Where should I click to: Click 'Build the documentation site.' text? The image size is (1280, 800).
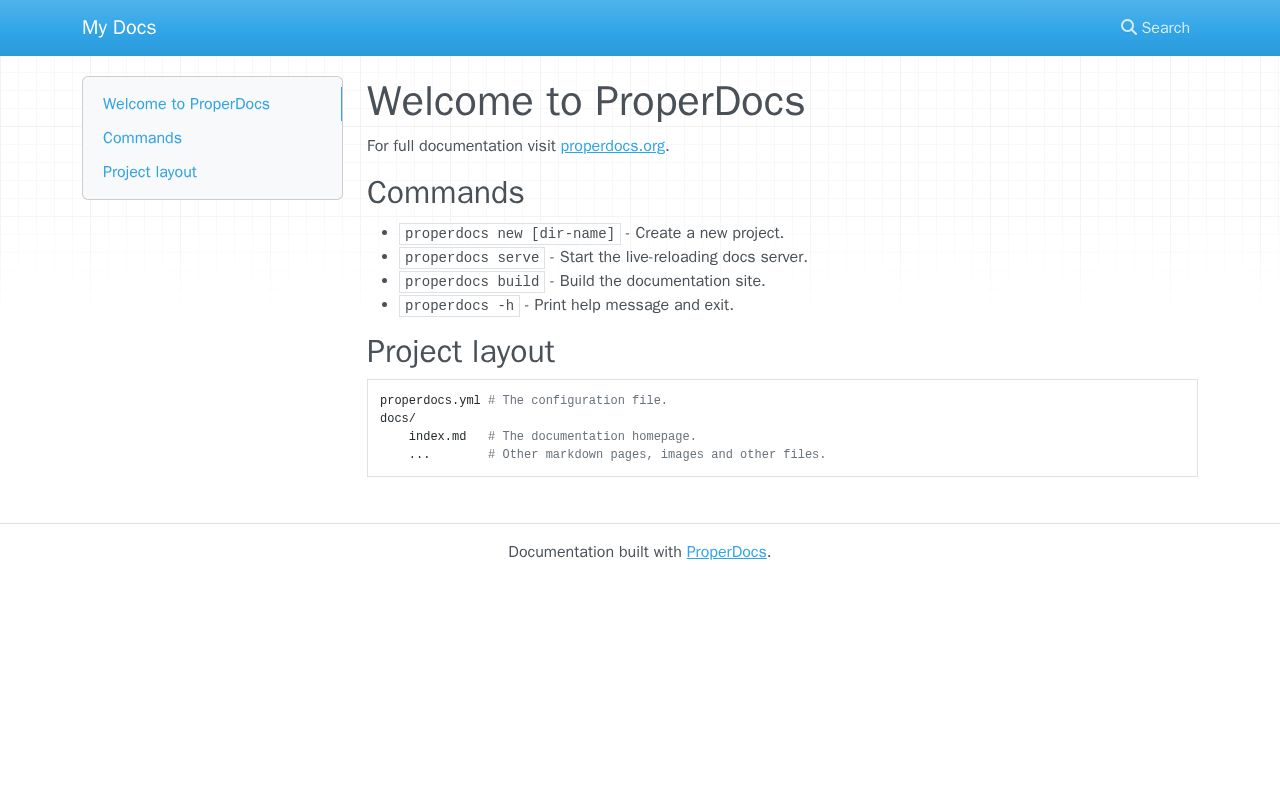point(663,281)
